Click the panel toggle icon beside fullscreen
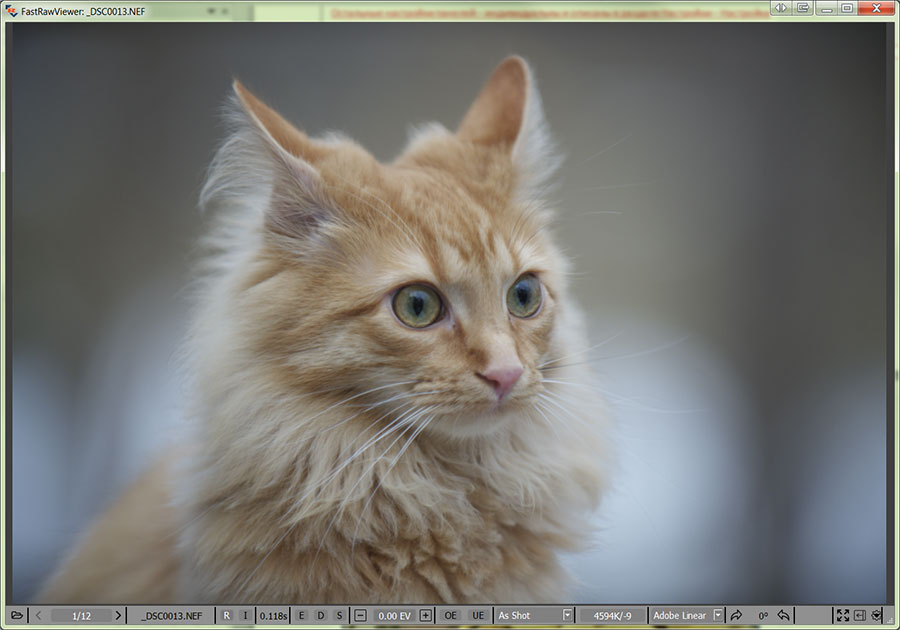The height and width of the screenshot is (630, 900). pyautogui.click(x=859, y=615)
